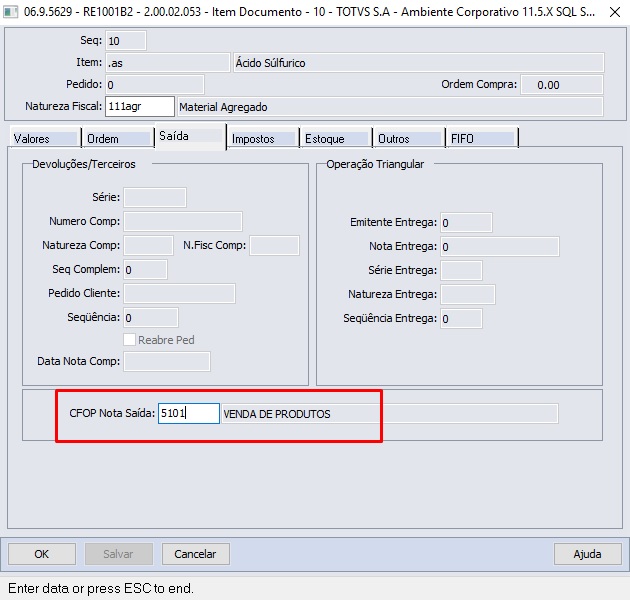630x600 pixels.
Task: Close the Item Documento window
Action: 614,12
